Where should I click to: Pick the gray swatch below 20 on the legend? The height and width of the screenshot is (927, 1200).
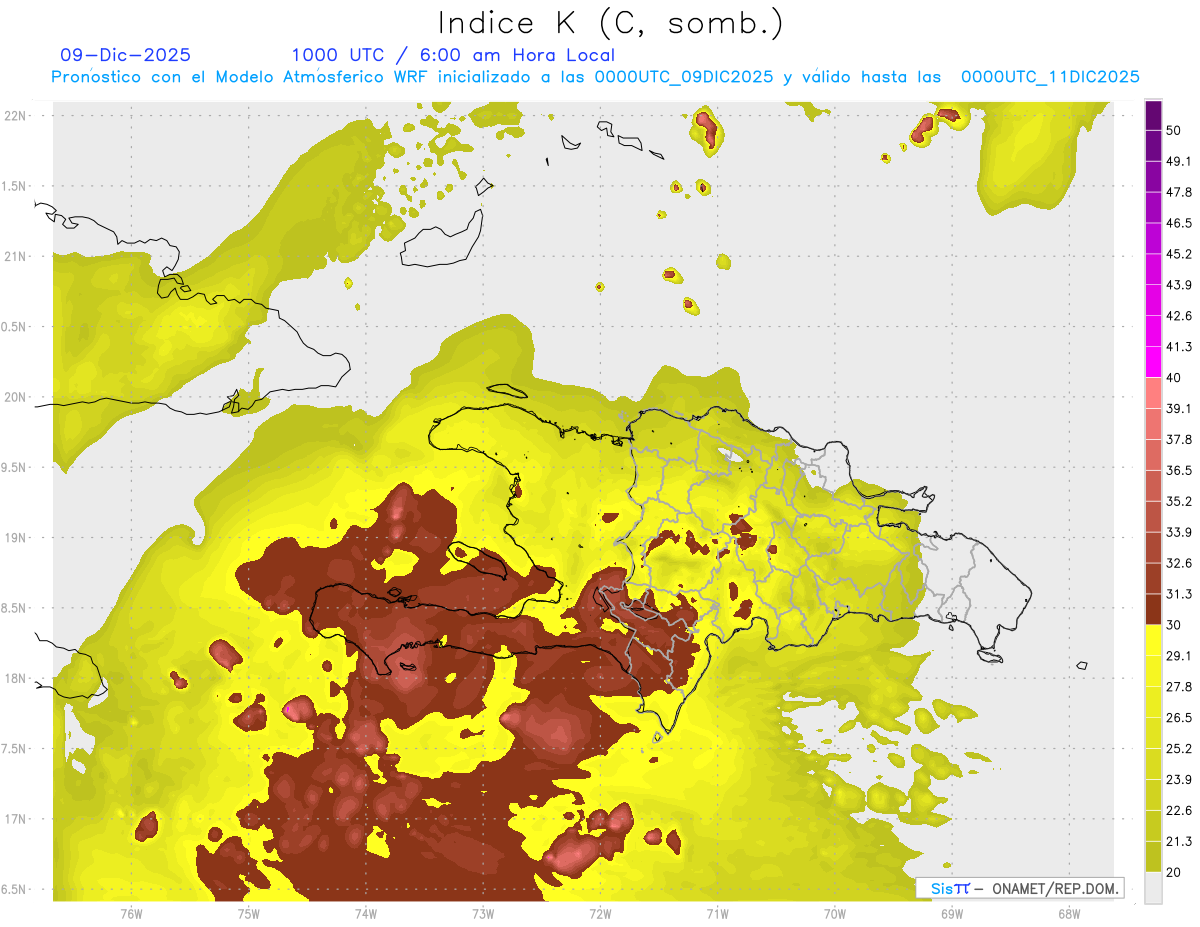point(1153,888)
